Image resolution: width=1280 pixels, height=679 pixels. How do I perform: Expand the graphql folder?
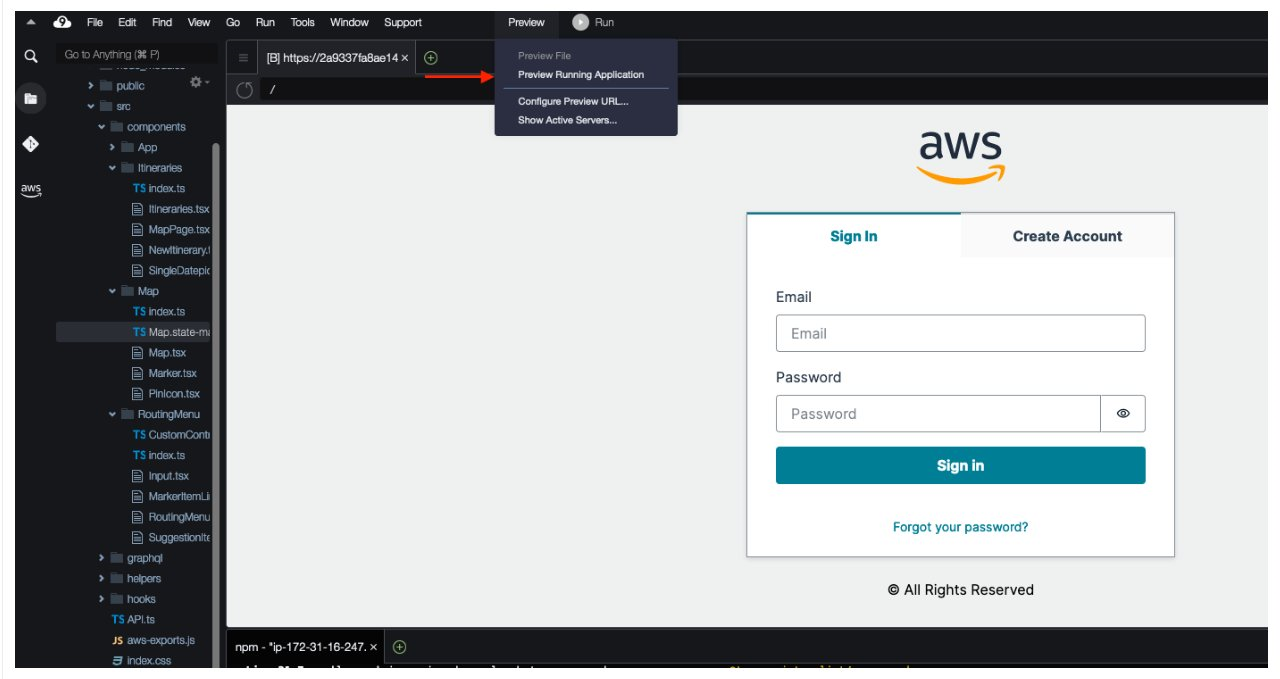102,558
